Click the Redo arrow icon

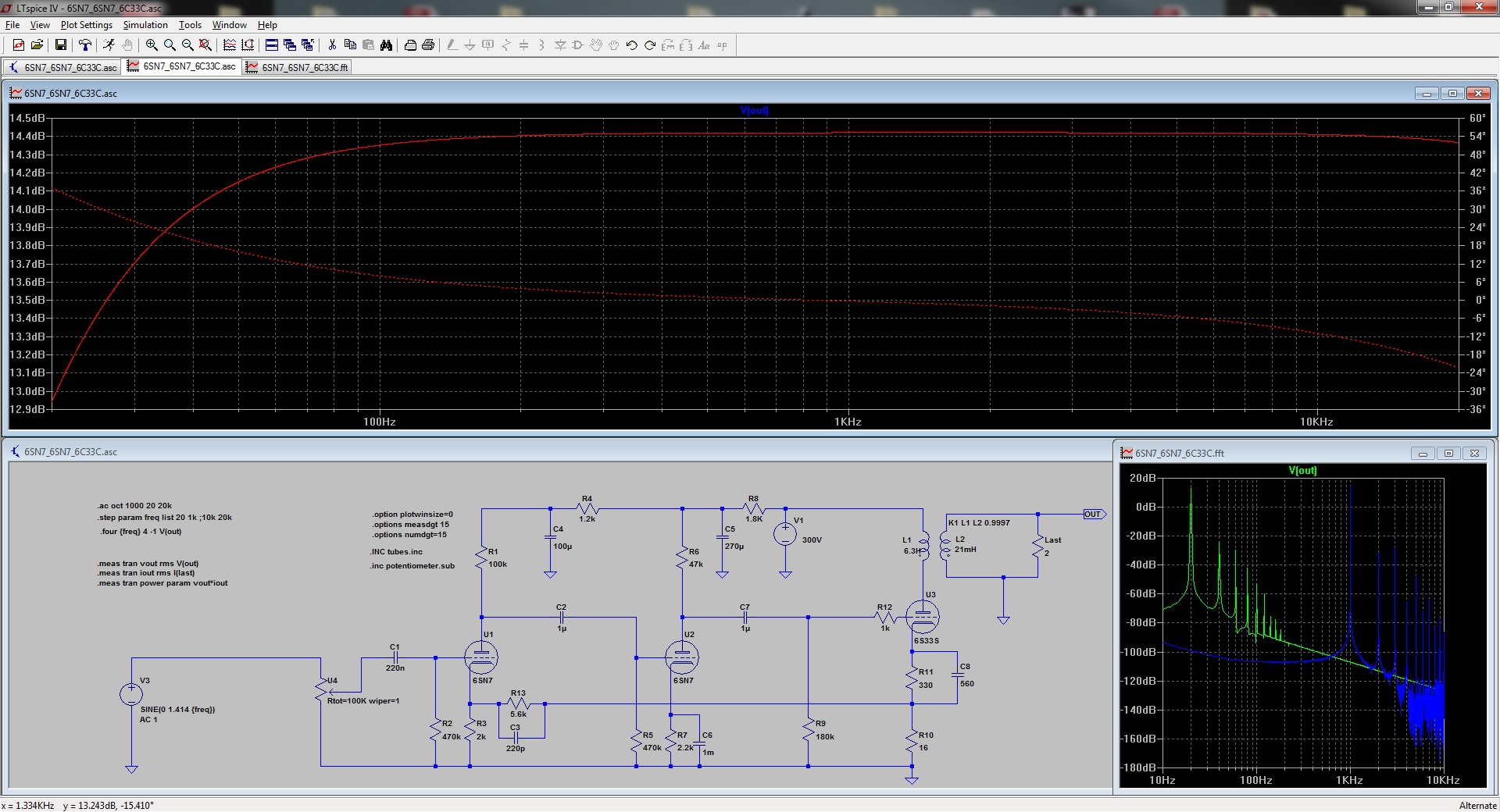coord(650,45)
